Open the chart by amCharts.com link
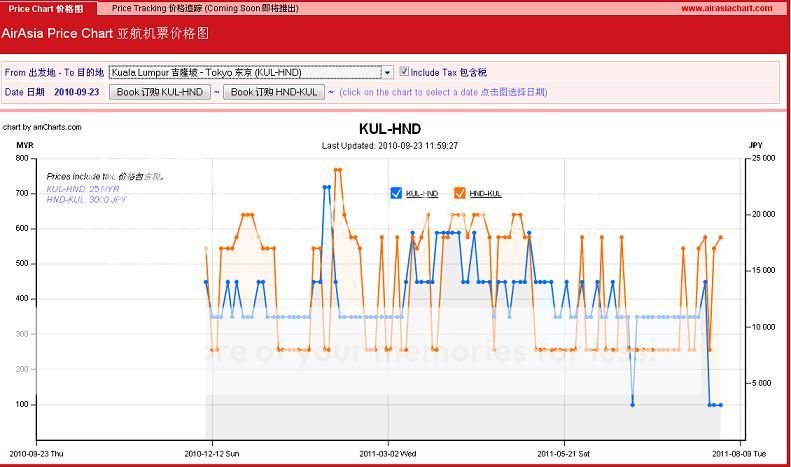 [42, 127]
